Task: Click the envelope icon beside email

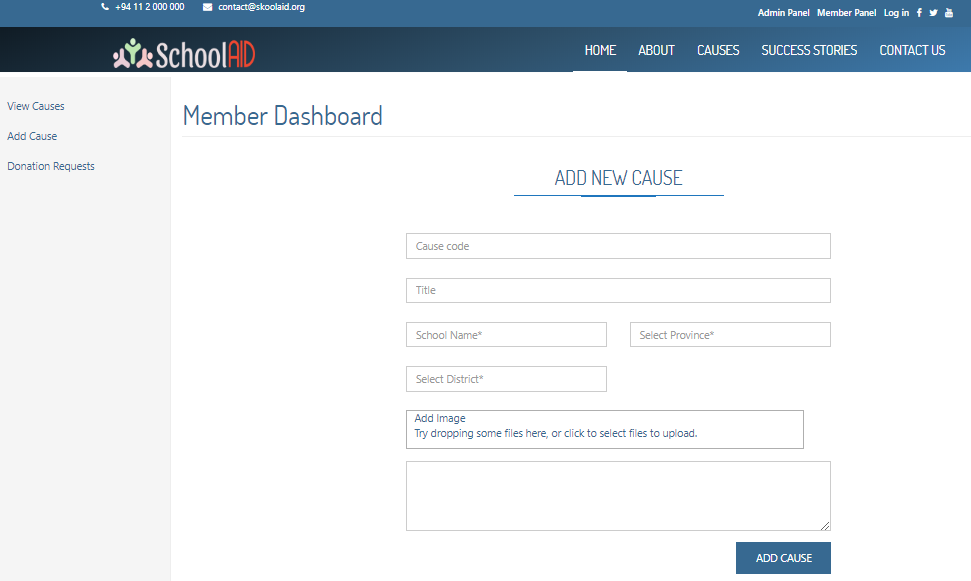Action: click(x=207, y=7)
